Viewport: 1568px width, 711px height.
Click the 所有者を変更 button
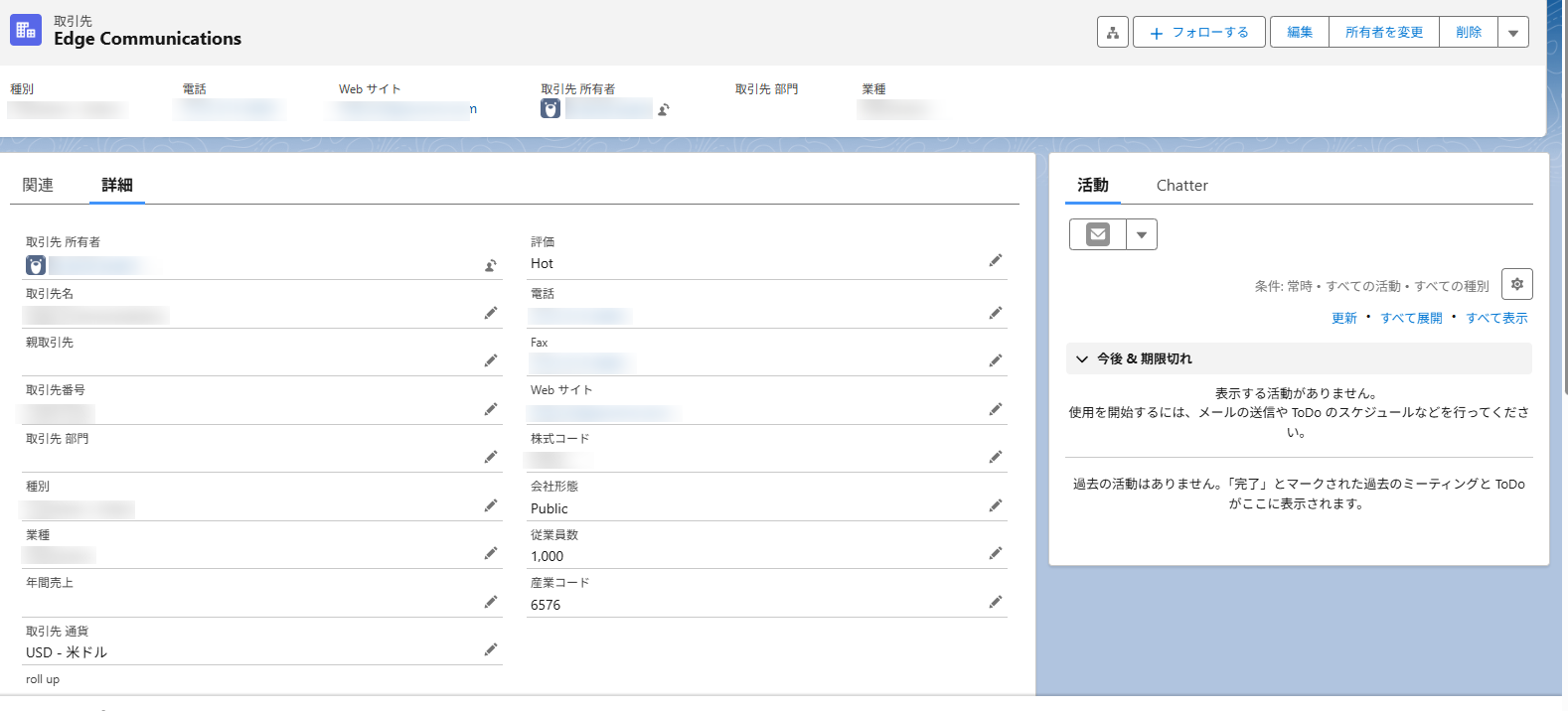pos(1384,32)
